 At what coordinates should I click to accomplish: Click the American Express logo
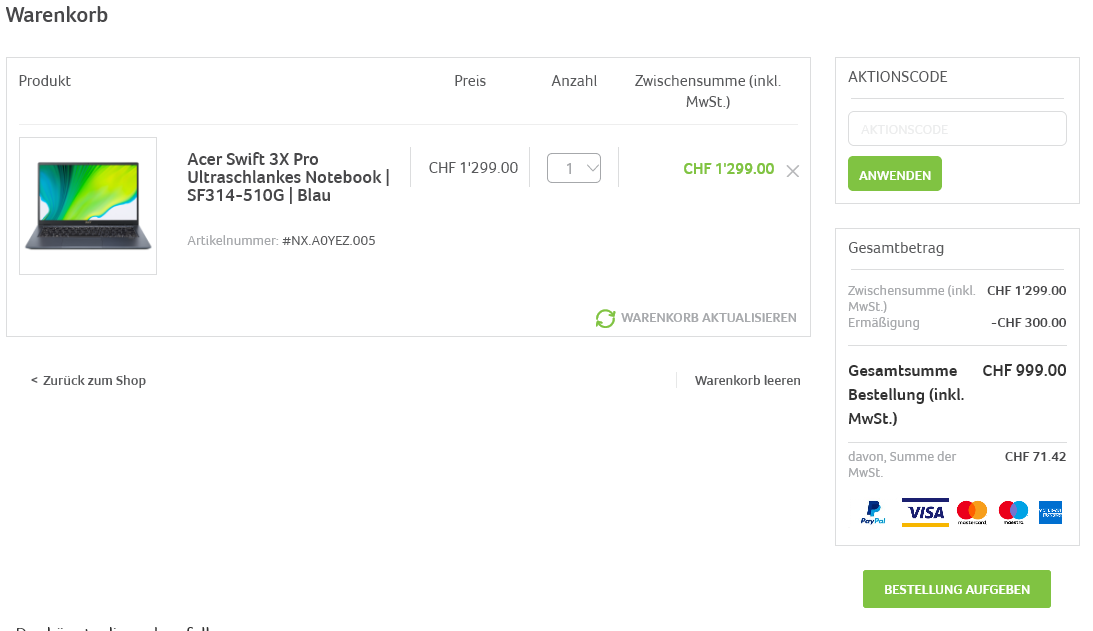click(1050, 512)
